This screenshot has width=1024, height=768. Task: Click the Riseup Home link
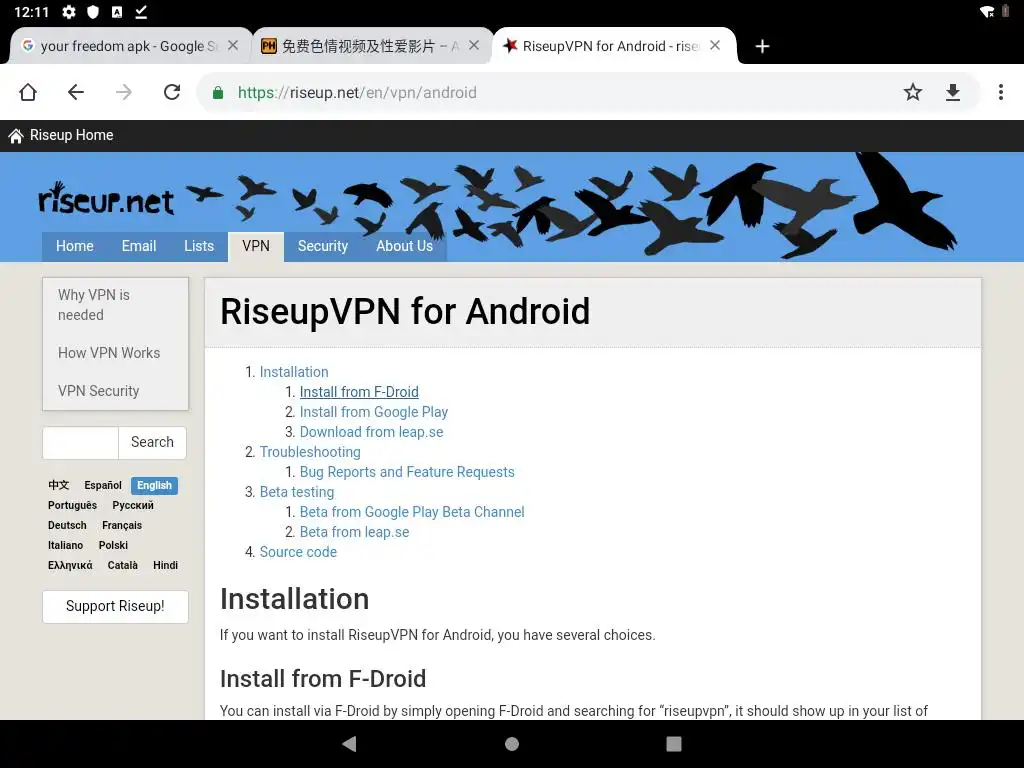click(61, 135)
